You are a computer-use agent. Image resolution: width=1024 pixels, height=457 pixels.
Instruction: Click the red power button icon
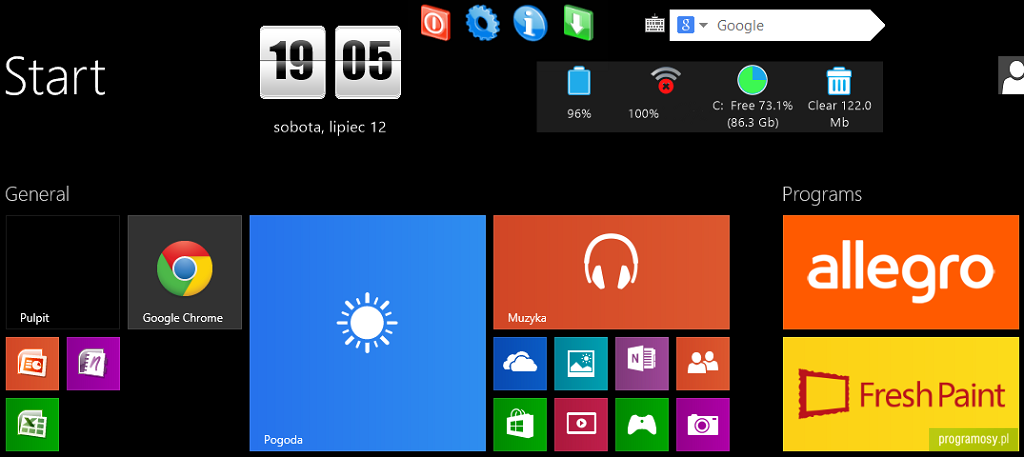tap(435, 23)
